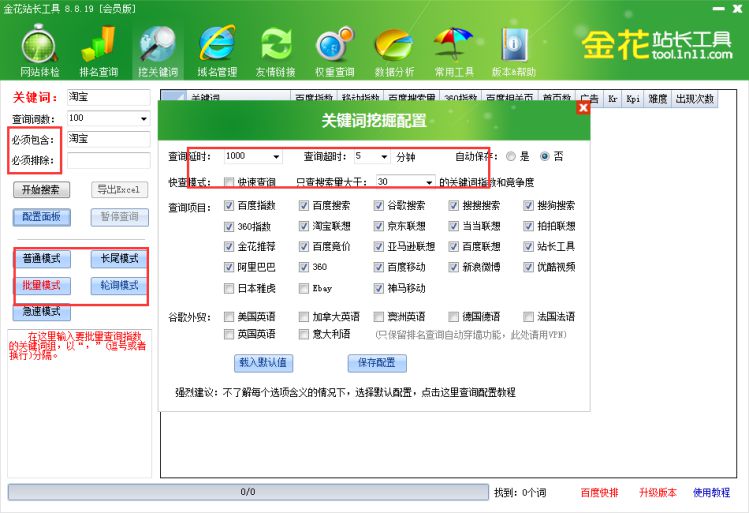The image size is (749, 513).
Task: Click the 开始搜索 button
Action: point(41,190)
